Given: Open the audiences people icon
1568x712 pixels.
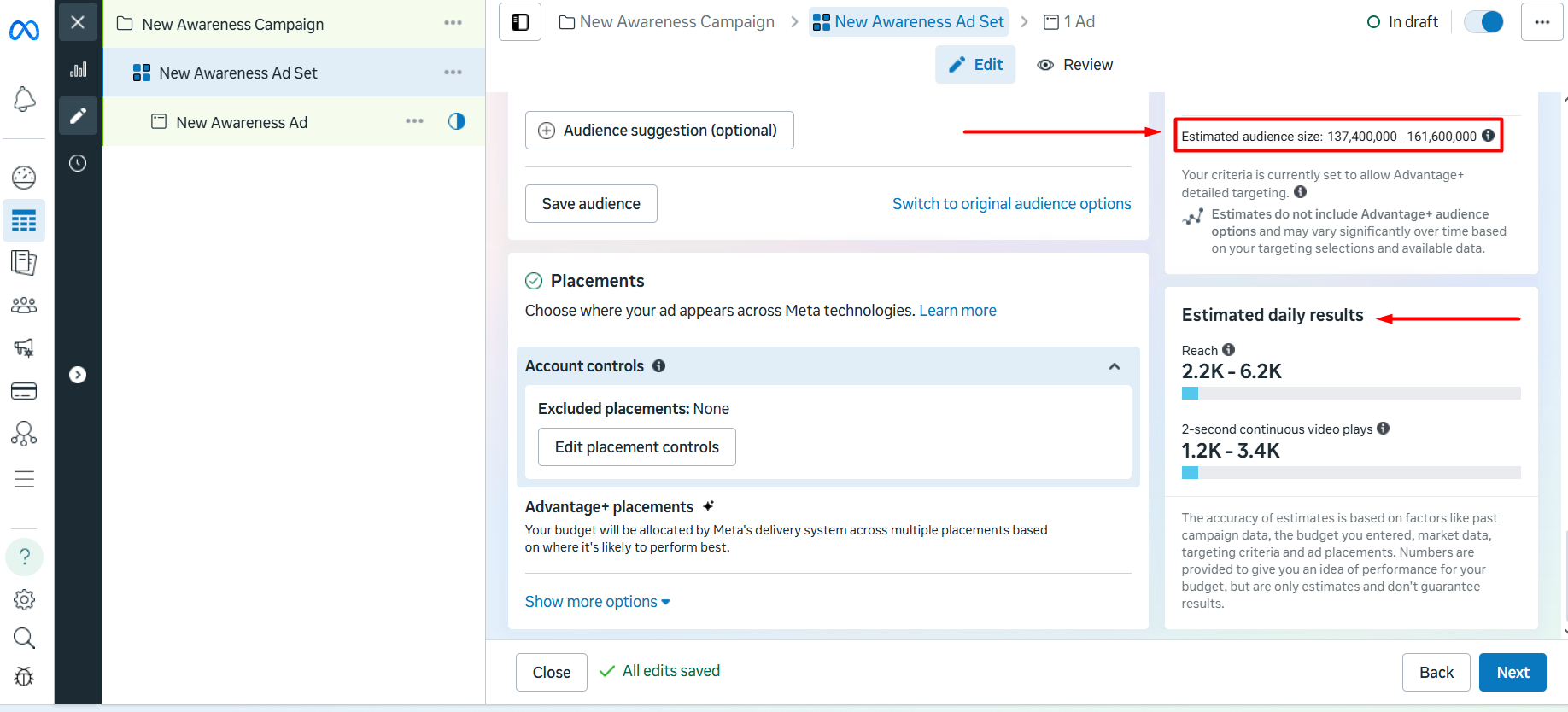Looking at the screenshot, I should [24, 305].
